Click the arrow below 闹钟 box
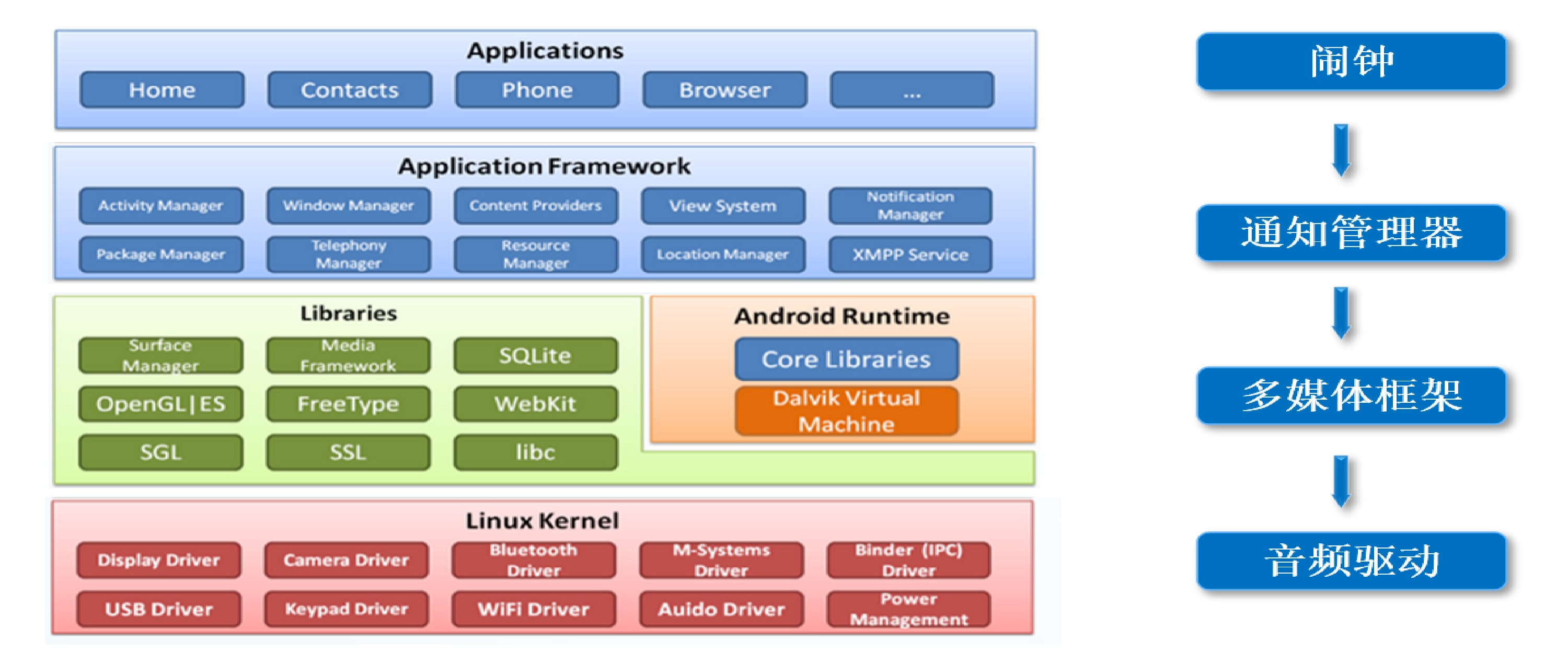The image size is (1568, 653). click(x=1341, y=150)
